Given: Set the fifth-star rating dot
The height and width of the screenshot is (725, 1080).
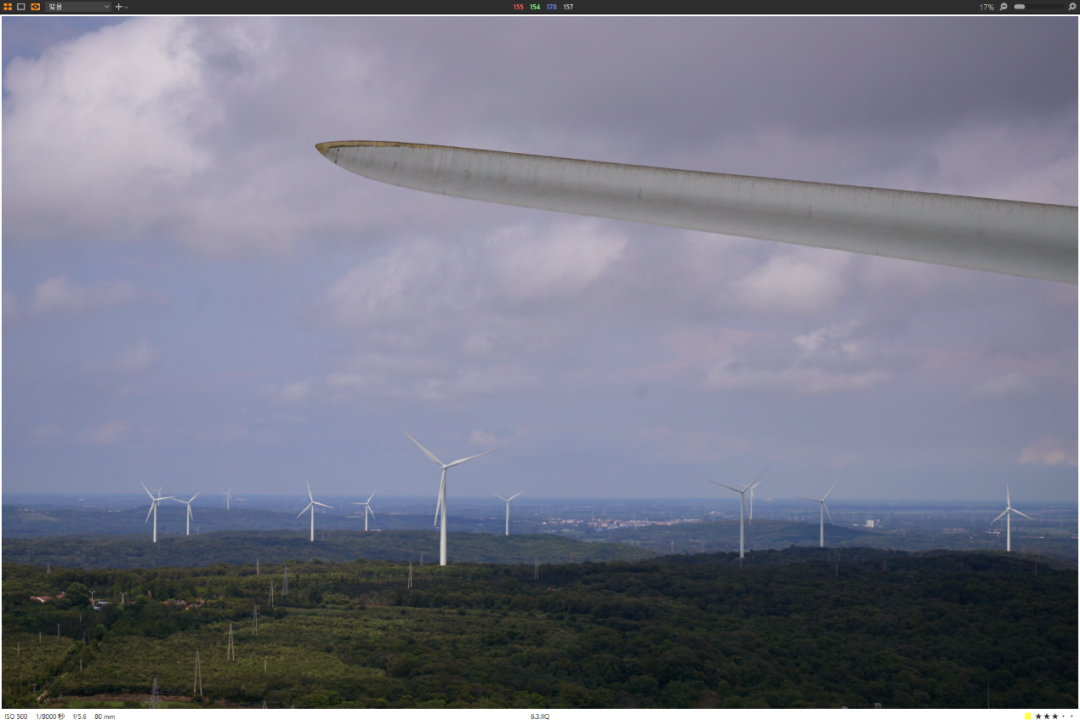Looking at the screenshot, I should (x=1071, y=717).
